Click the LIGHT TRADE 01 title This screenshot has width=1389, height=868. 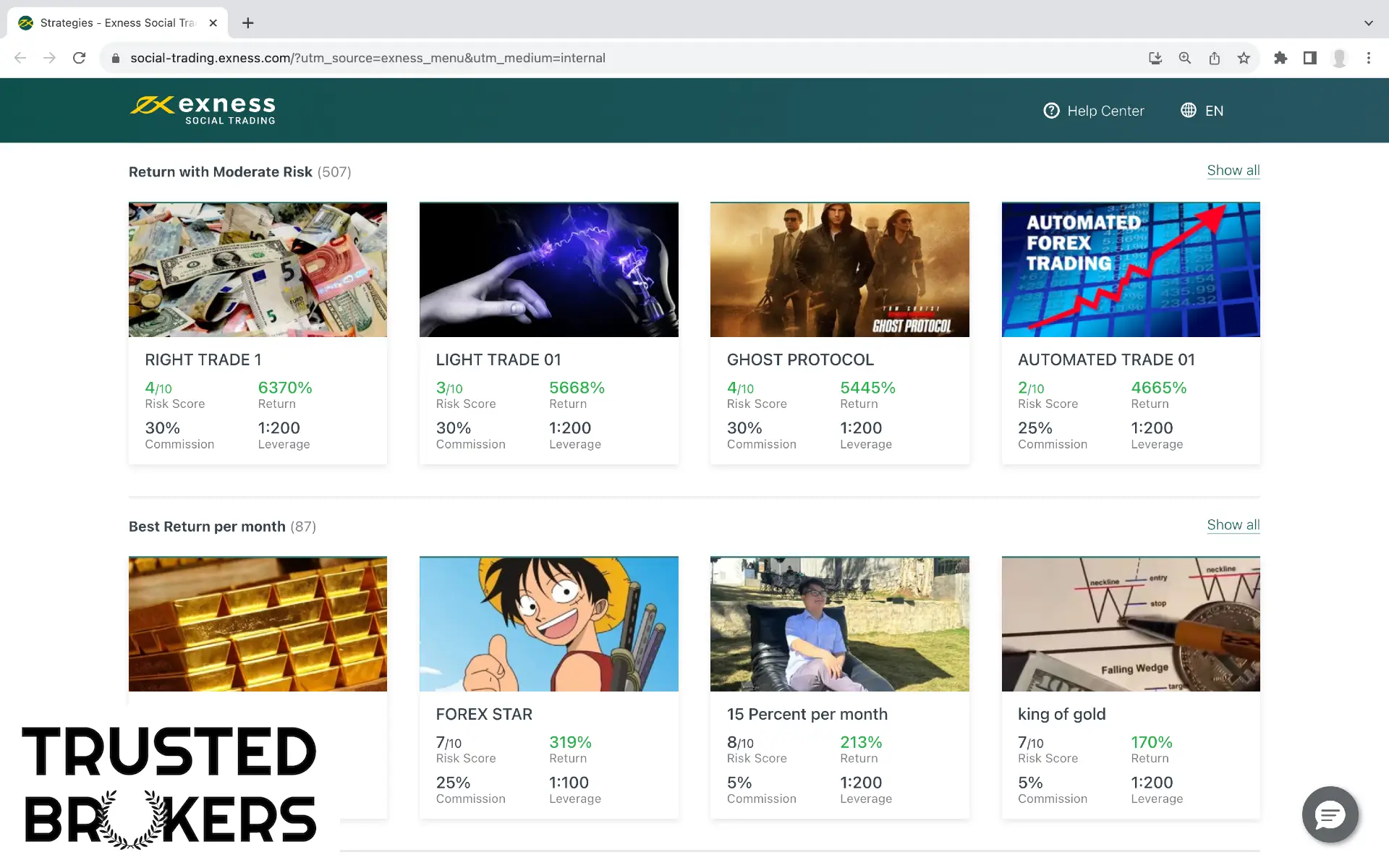click(x=498, y=360)
